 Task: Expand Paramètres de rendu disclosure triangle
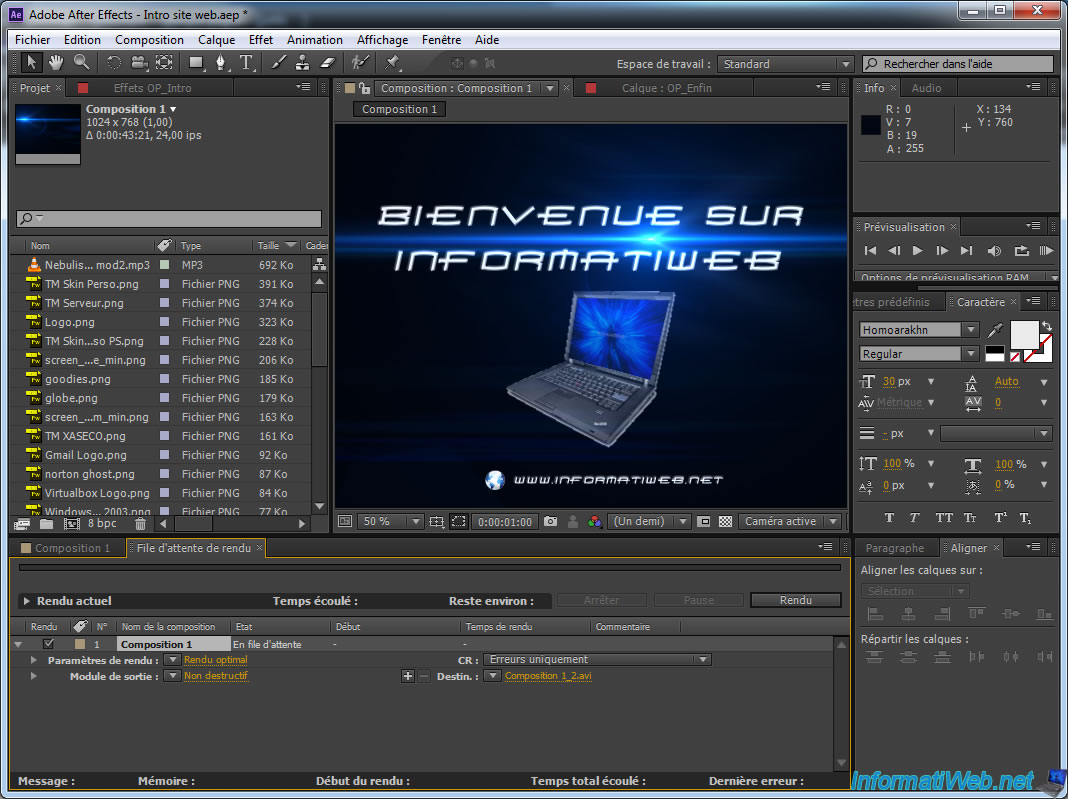[x=33, y=660]
